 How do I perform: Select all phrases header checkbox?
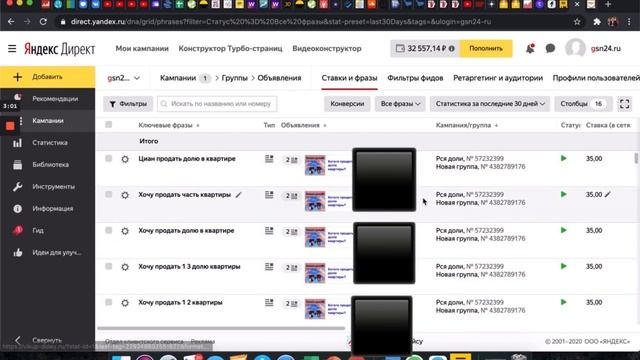[109, 124]
